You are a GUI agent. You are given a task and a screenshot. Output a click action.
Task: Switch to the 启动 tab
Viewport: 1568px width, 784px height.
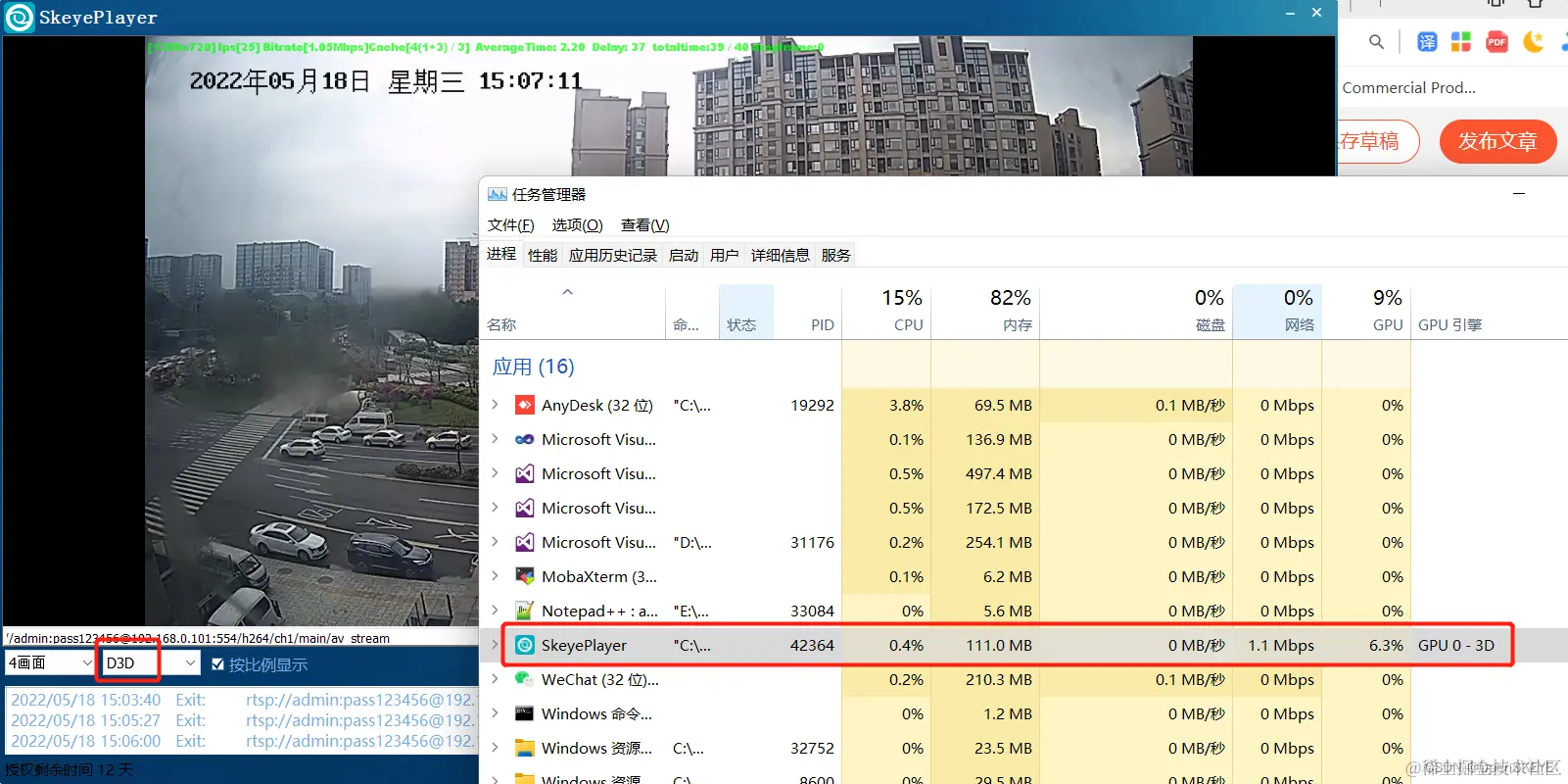tap(684, 256)
